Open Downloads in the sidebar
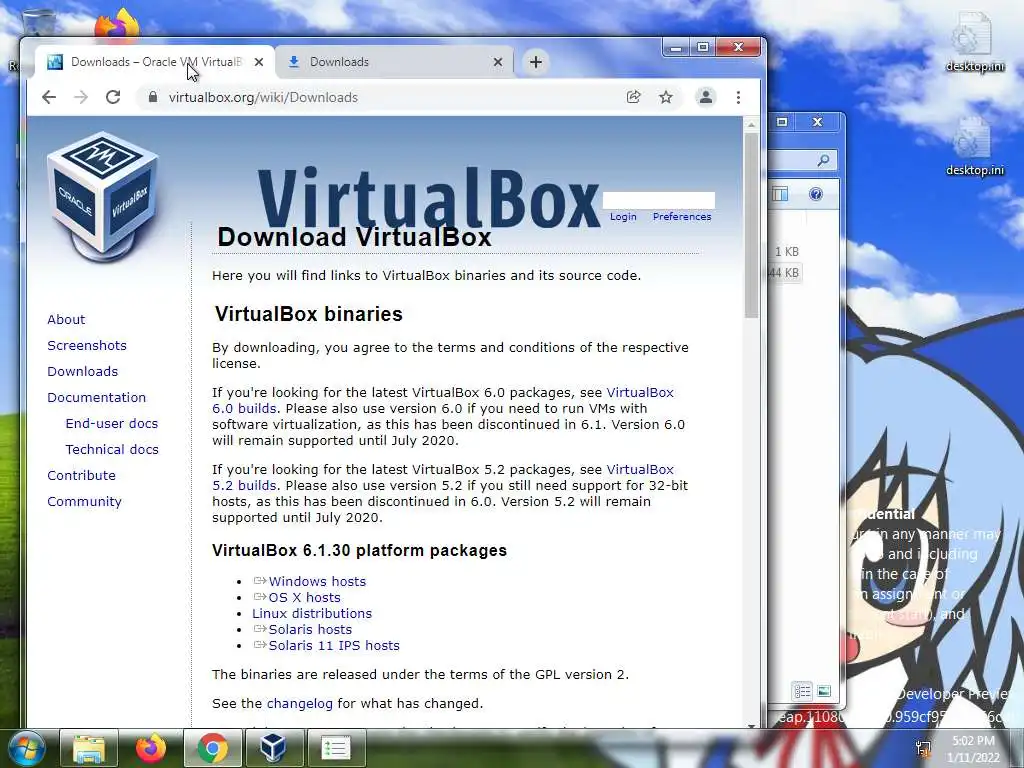Image resolution: width=1024 pixels, height=768 pixels. (82, 372)
